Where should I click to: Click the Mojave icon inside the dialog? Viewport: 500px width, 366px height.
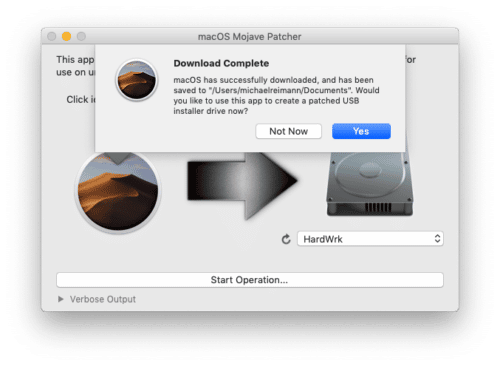tap(136, 80)
